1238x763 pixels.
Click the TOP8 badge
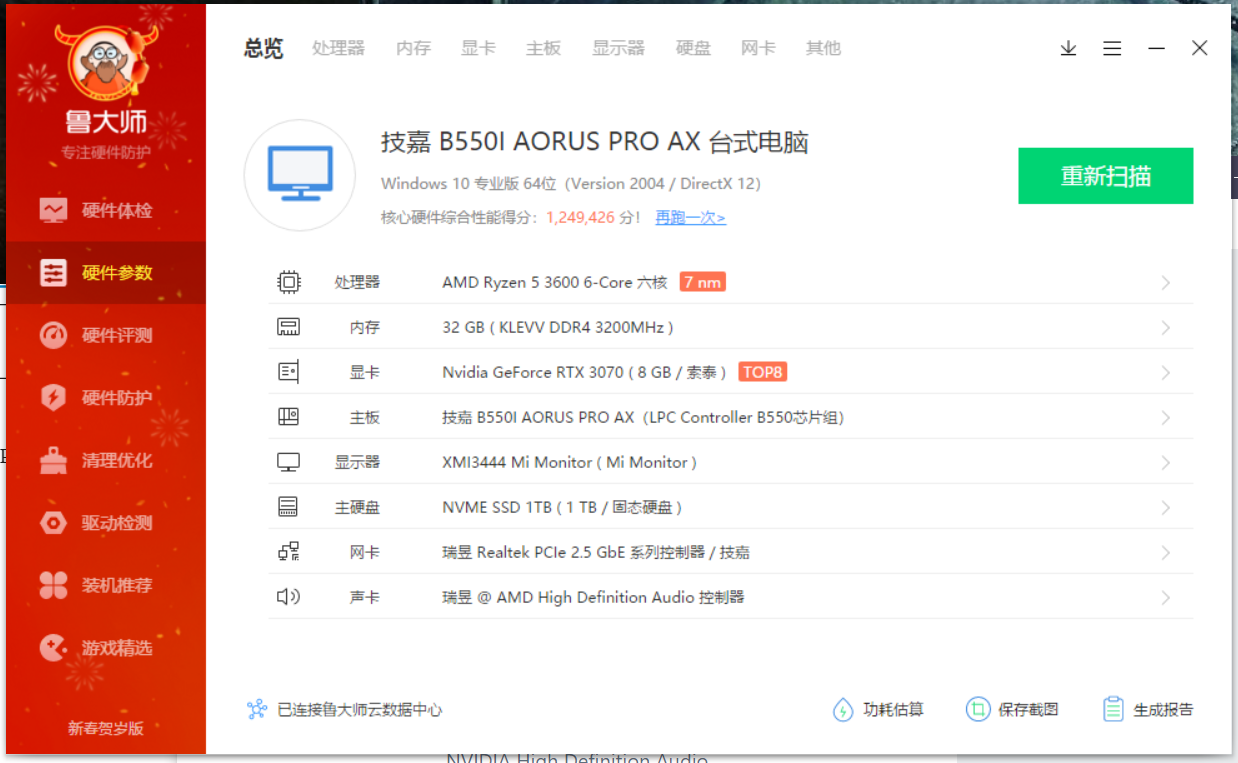coord(763,372)
